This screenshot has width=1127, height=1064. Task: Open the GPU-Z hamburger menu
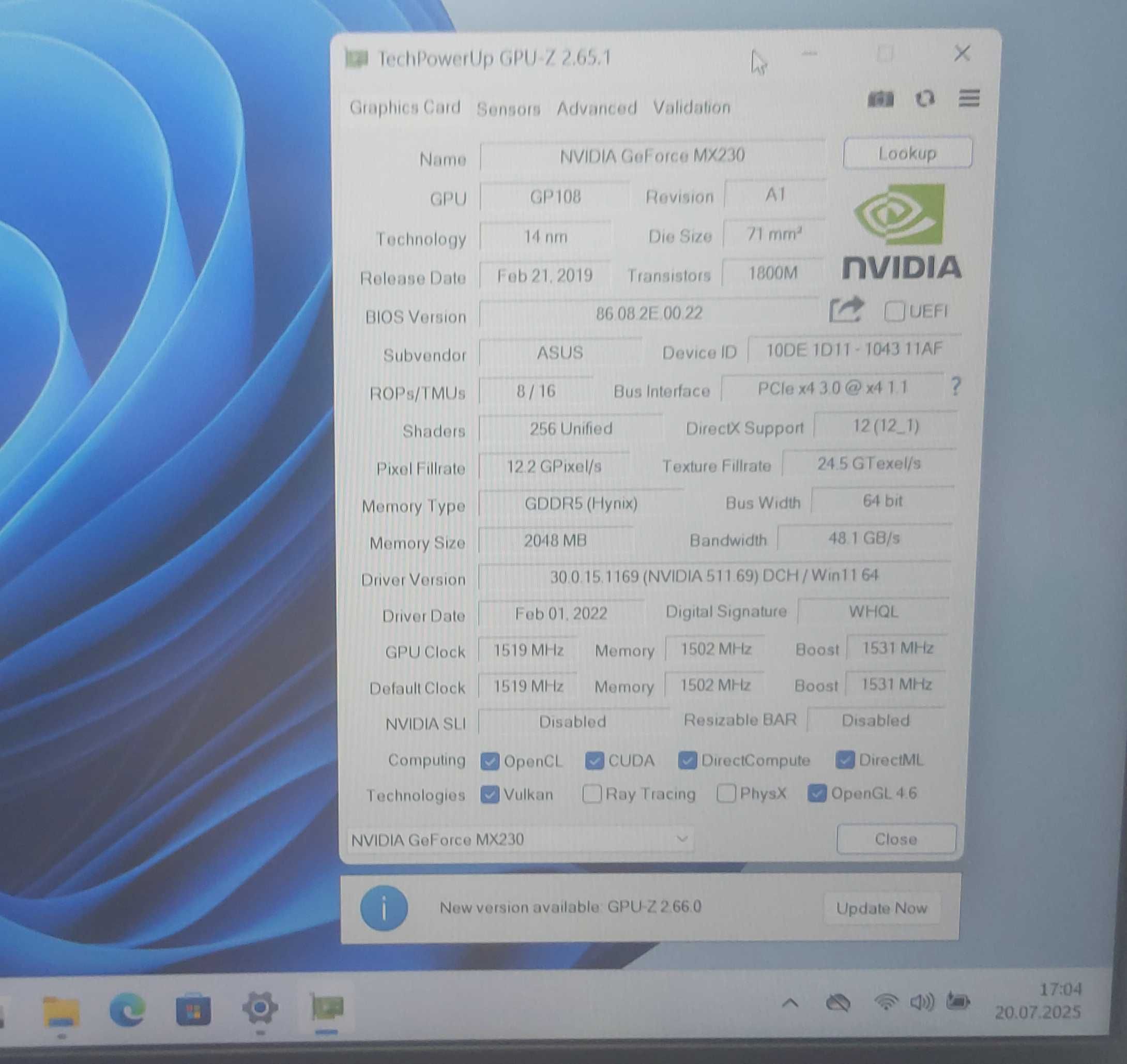(969, 98)
